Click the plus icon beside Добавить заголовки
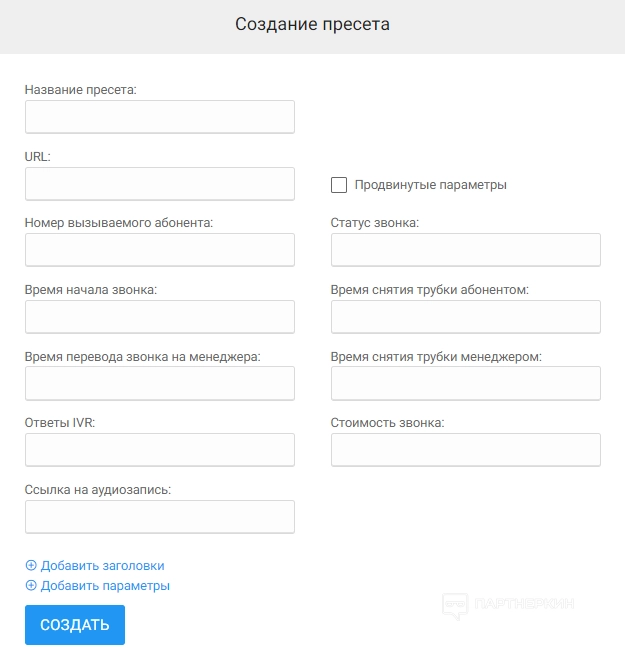This screenshot has width=625, height=672. [x=31, y=566]
